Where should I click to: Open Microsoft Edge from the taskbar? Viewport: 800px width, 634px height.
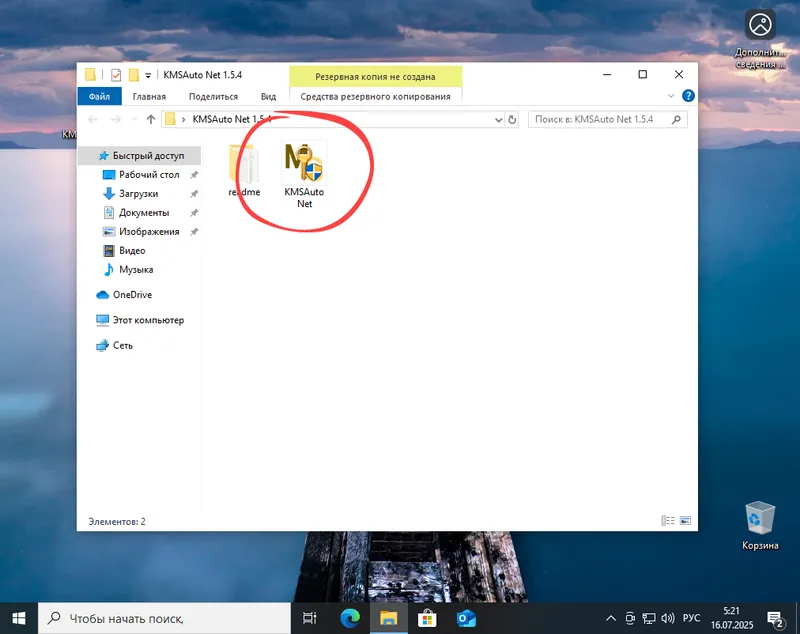349,617
